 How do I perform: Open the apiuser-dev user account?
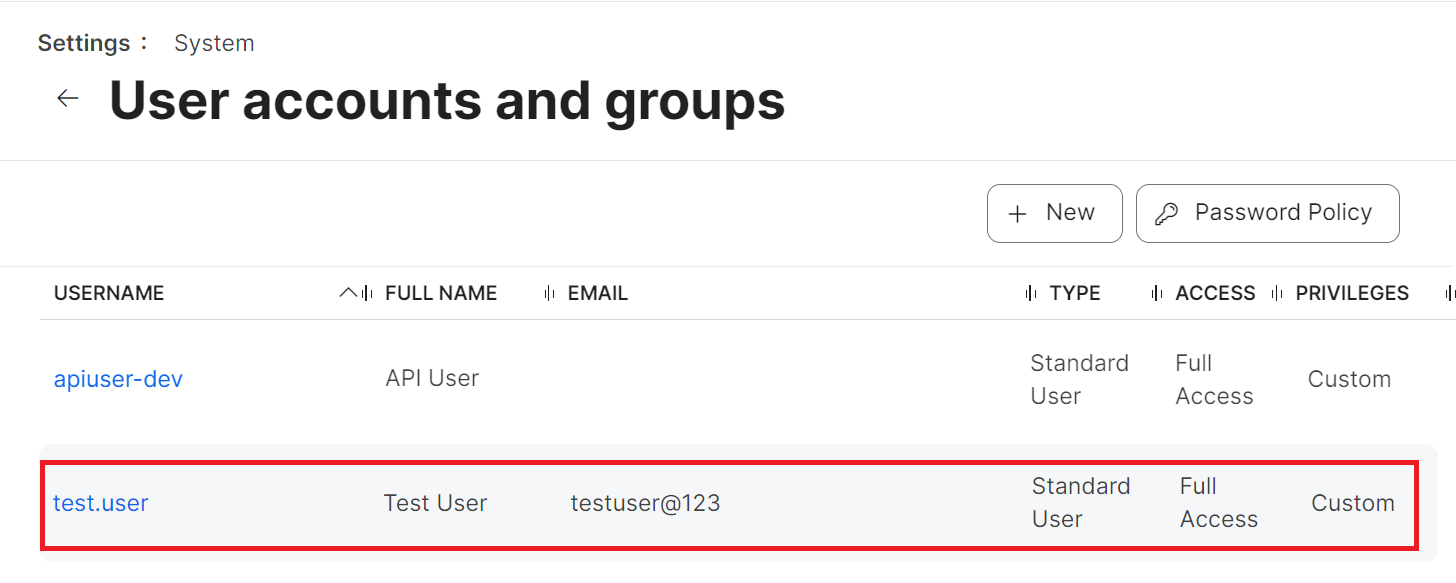118,379
